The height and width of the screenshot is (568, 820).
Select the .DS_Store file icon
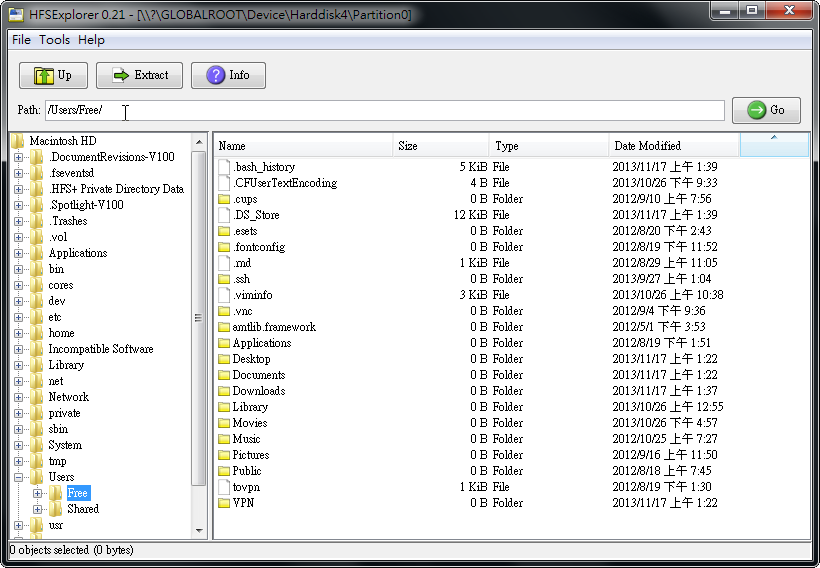coord(224,215)
